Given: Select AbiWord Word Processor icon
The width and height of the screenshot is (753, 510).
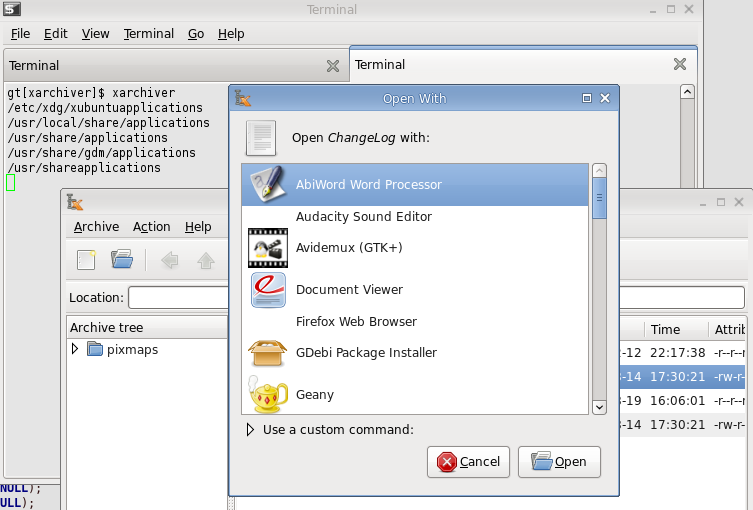Looking at the screenshot, I should 267,185.
